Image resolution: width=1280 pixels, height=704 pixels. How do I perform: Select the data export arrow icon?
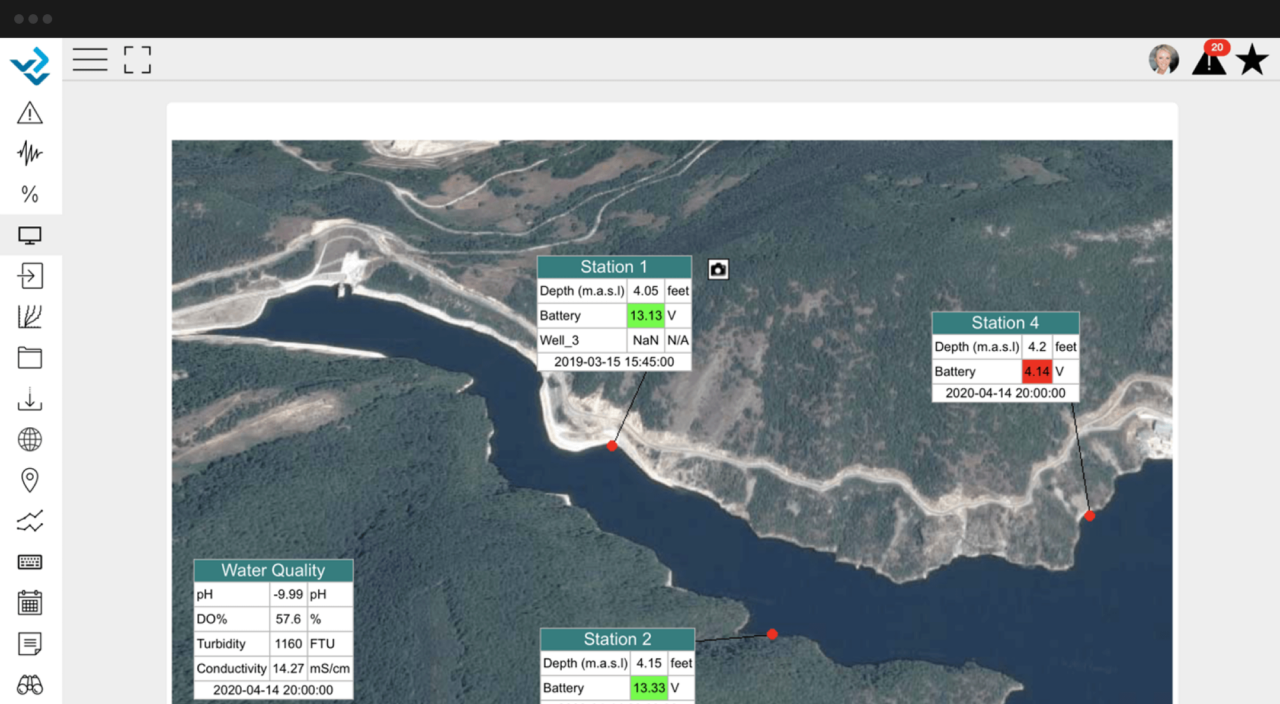tap(30, 276)
